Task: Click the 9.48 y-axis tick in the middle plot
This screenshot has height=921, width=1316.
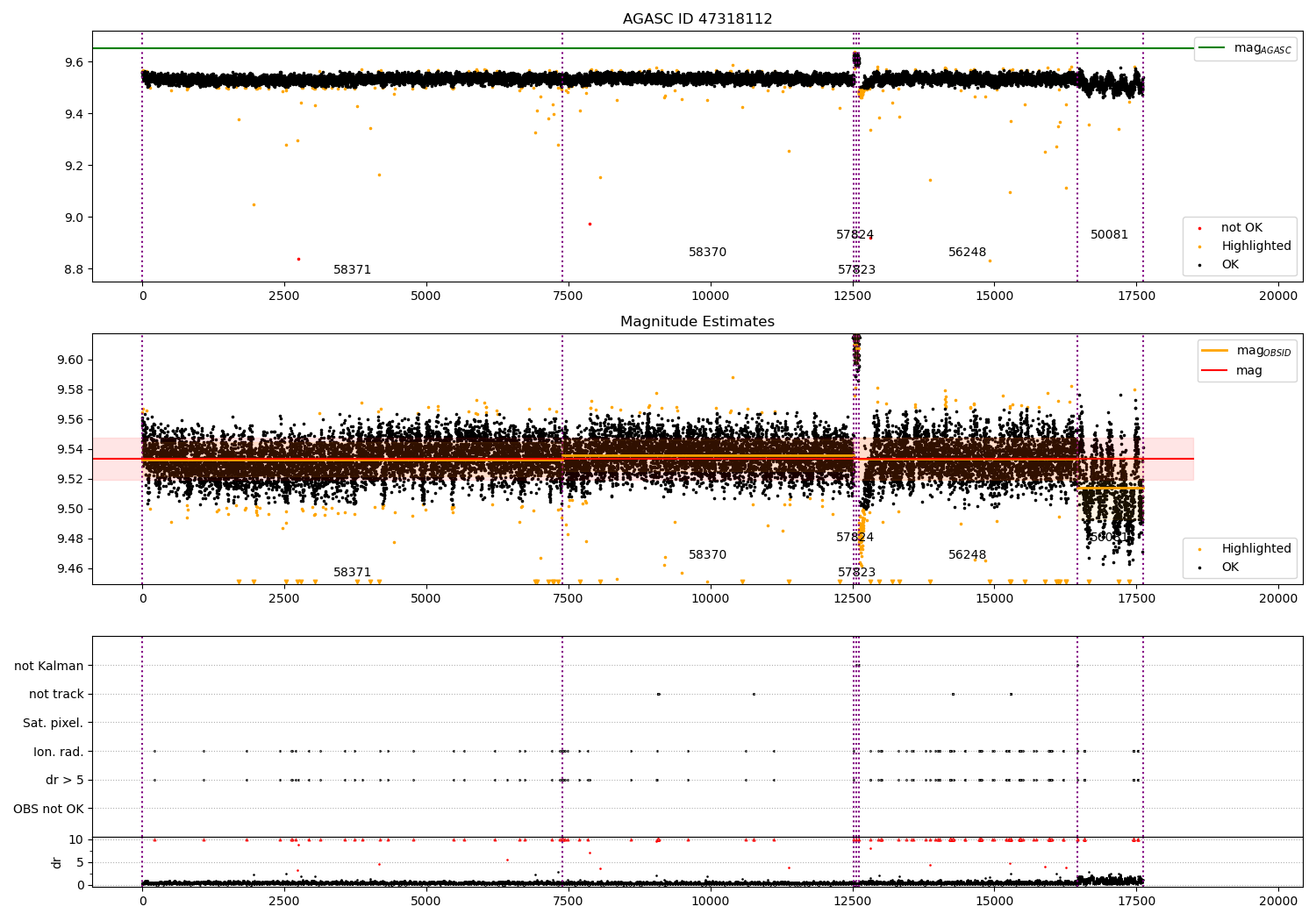Action: (x=70, y=539)
